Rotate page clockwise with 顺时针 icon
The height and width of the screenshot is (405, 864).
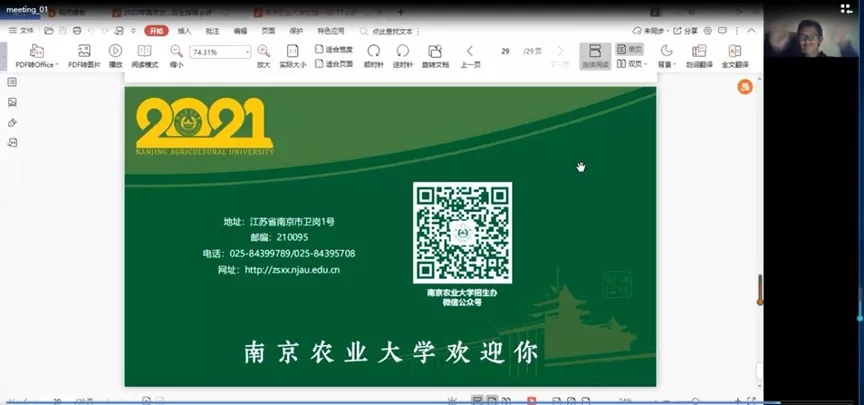pos(373,51)
